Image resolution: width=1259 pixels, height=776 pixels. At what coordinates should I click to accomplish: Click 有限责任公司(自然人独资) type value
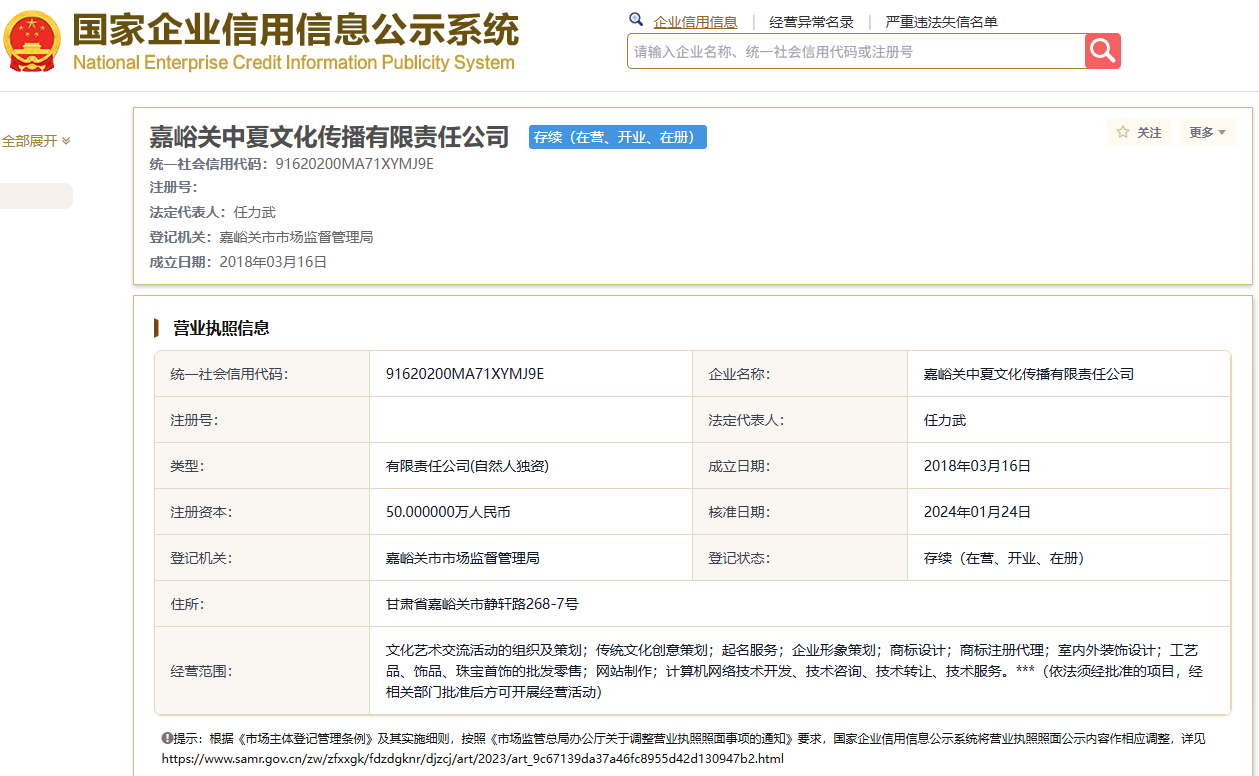[467, 466]
